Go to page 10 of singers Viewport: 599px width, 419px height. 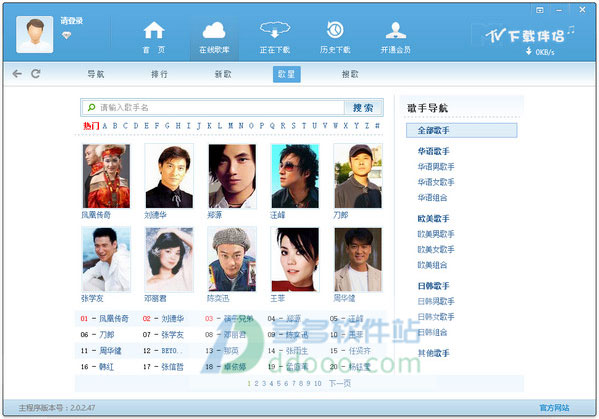point(318,383)
